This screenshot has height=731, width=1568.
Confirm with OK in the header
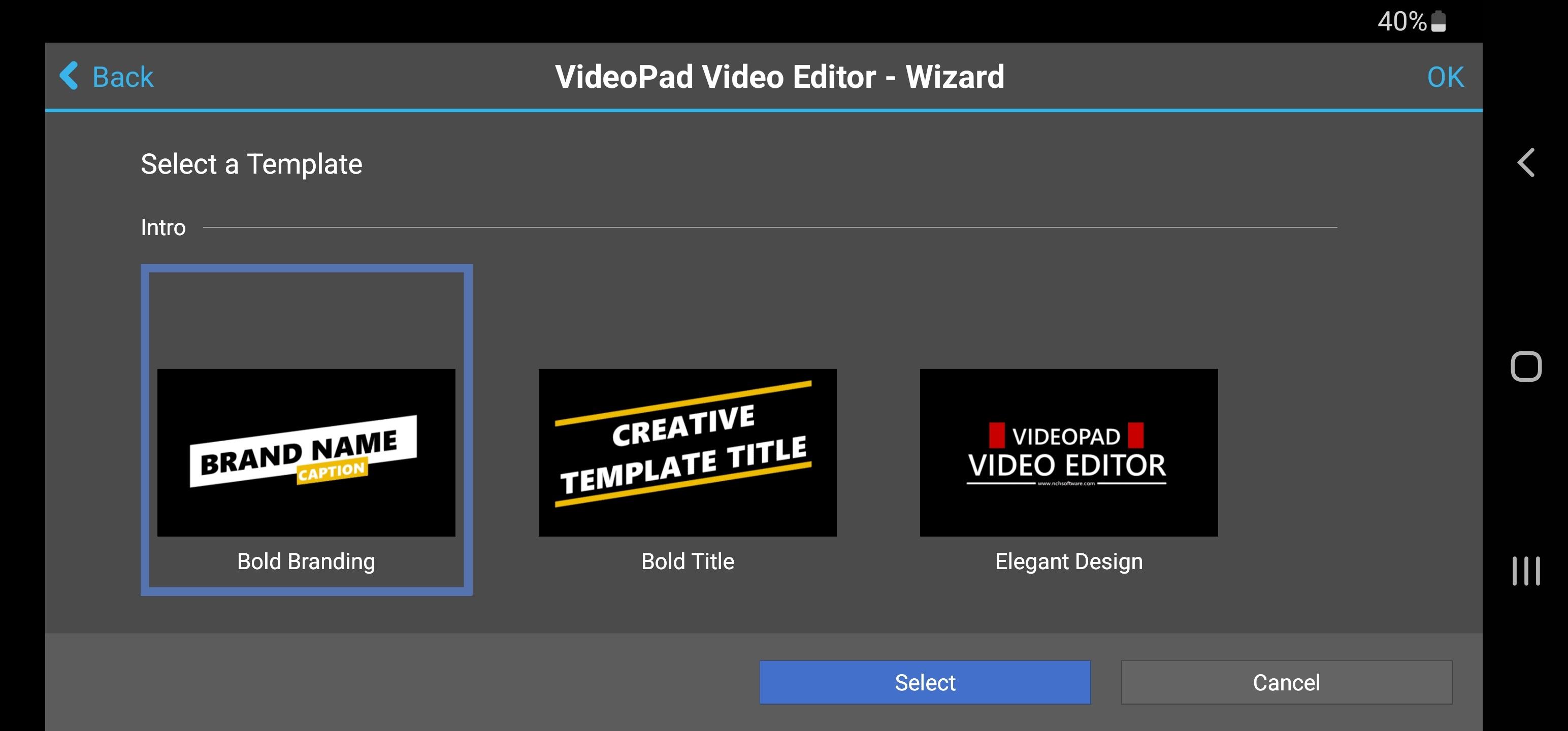click(x=1445, y=77)
